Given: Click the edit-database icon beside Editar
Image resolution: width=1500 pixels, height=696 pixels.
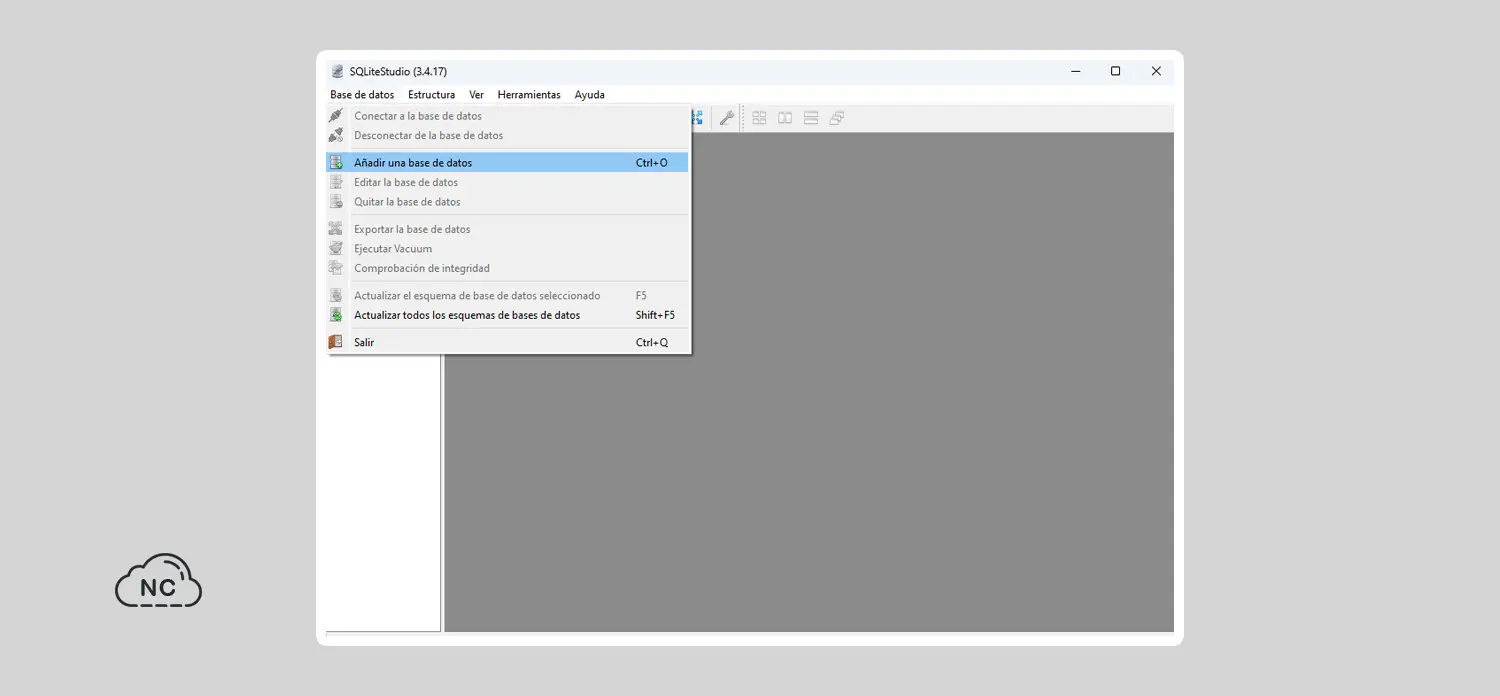Looking at the screenshot, I should click(336, 182).
